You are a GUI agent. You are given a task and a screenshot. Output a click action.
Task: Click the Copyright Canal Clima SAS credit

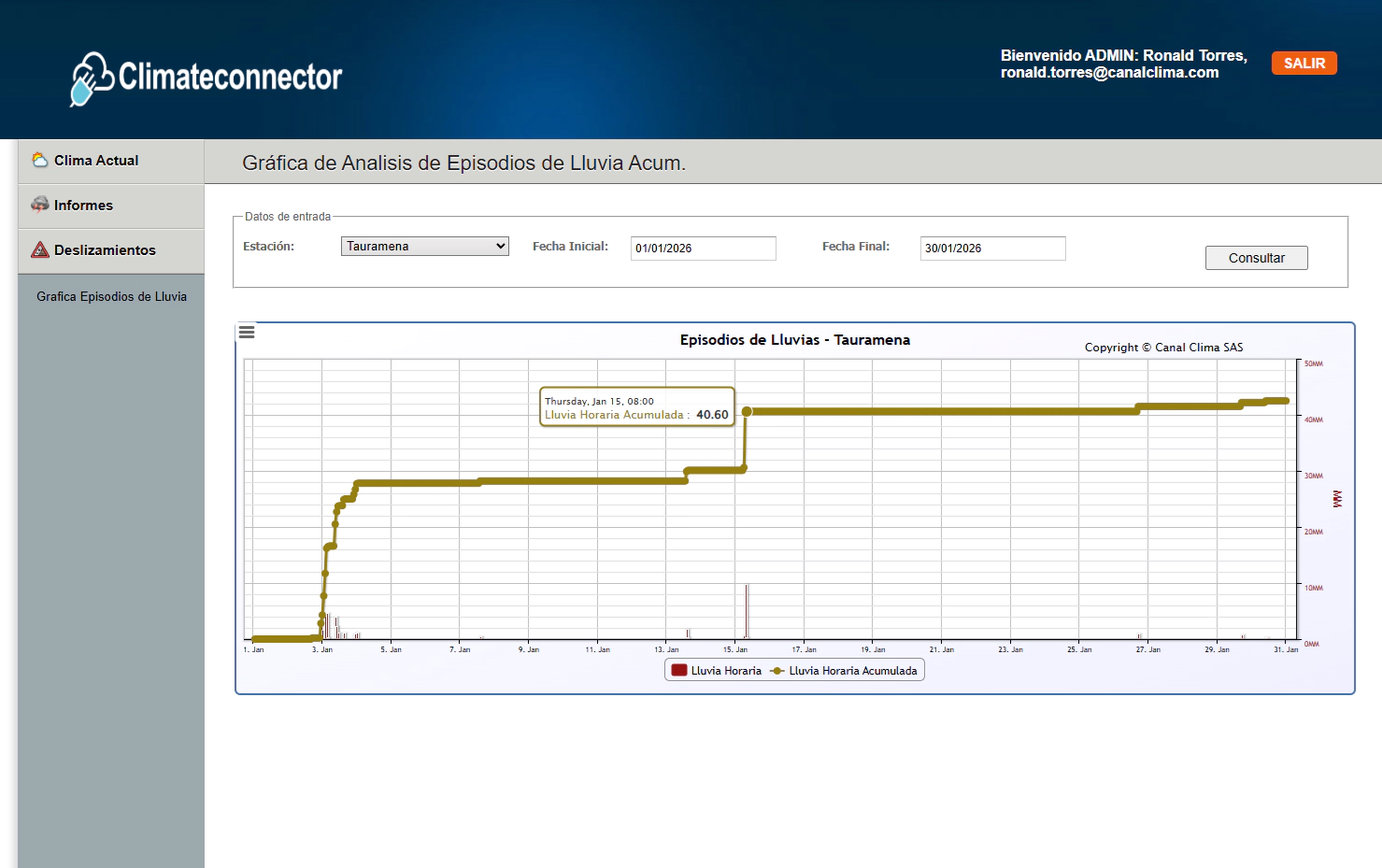[1163, 348]
